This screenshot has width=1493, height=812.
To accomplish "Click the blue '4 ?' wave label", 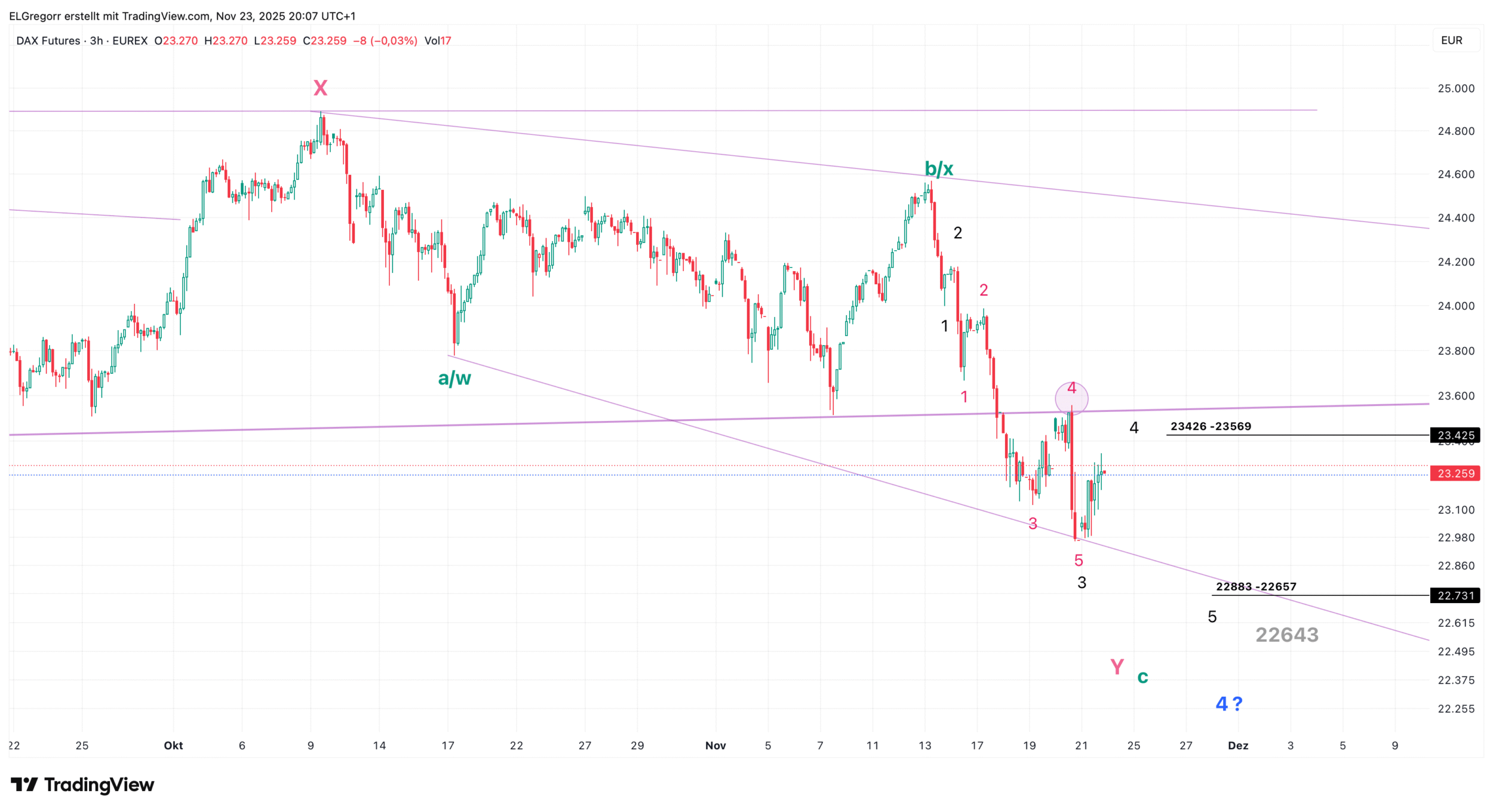I will [1228, 704].
